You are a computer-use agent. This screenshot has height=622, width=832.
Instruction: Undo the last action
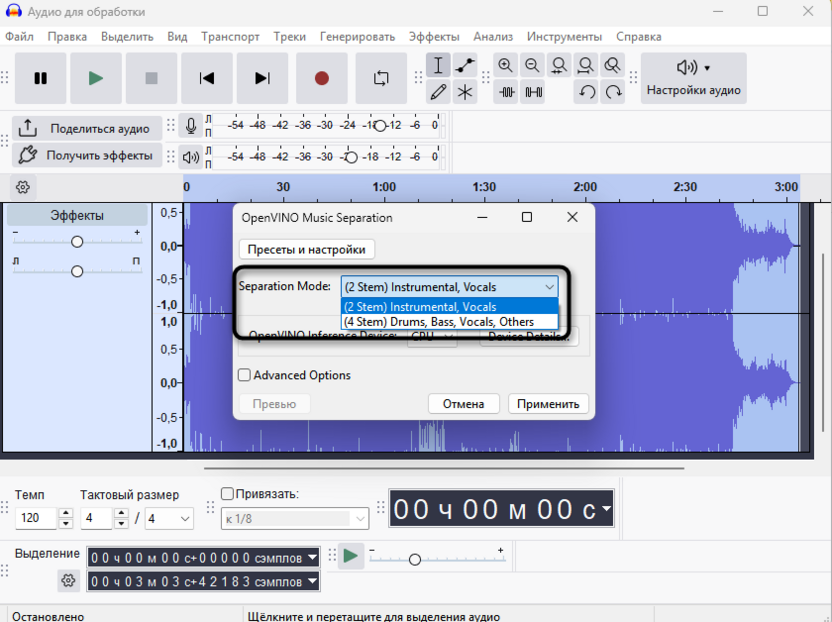(x=586, y=92)
